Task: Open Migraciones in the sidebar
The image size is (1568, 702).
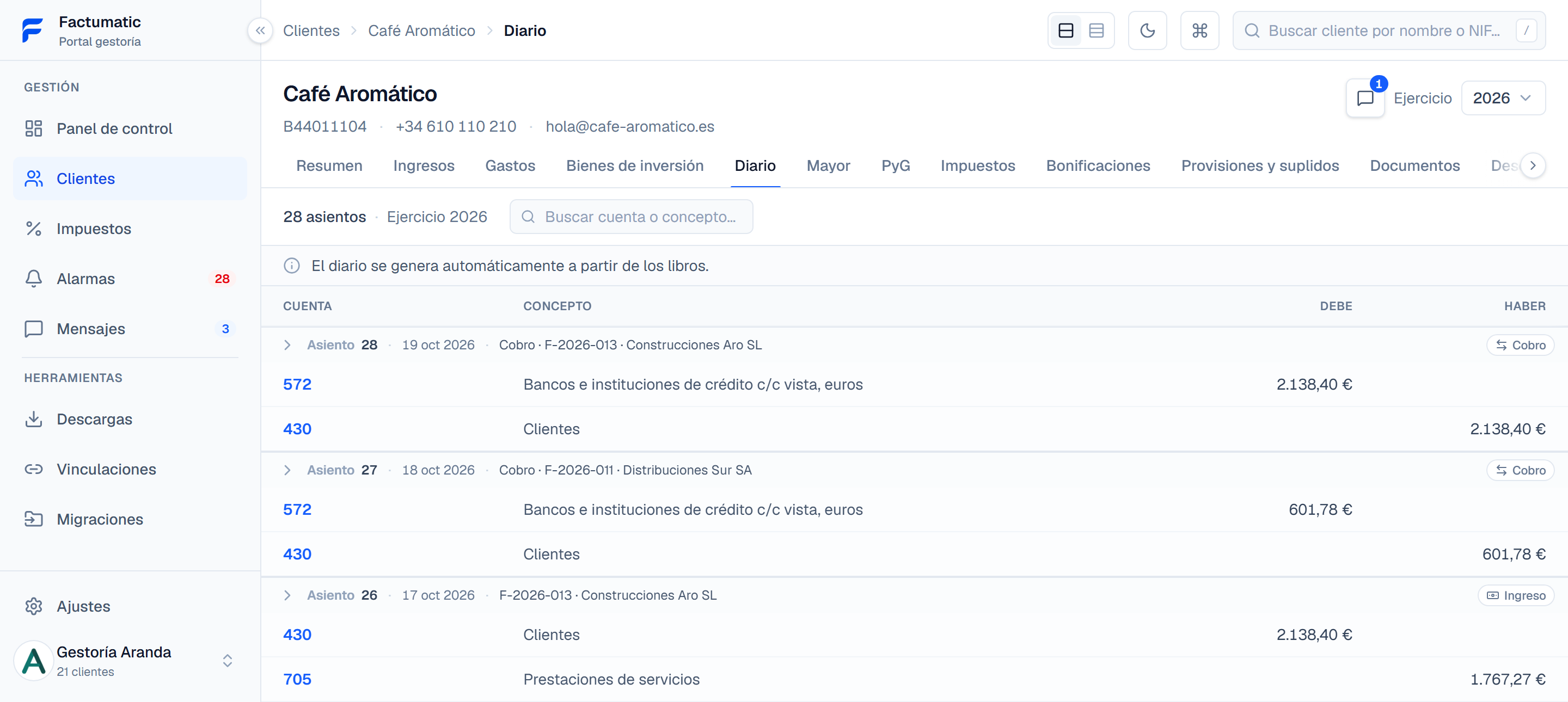Action: pos(130,519)
